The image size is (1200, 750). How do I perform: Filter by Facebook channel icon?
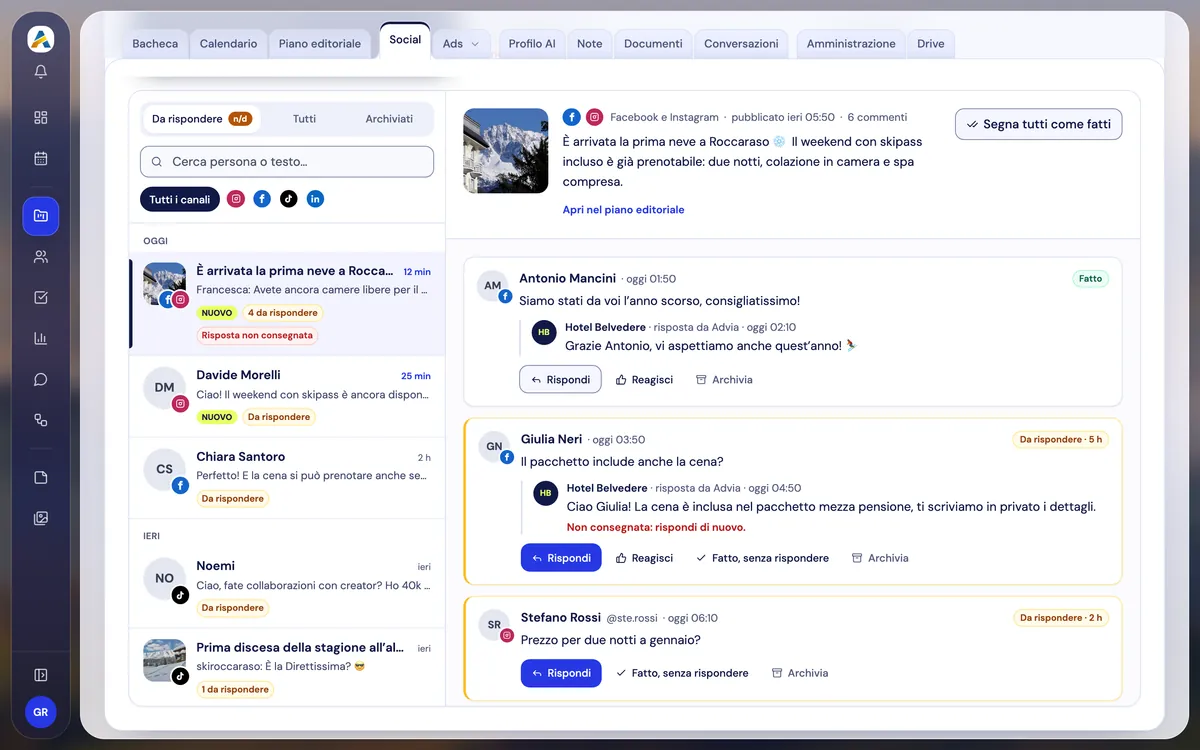tap(262, 199)
